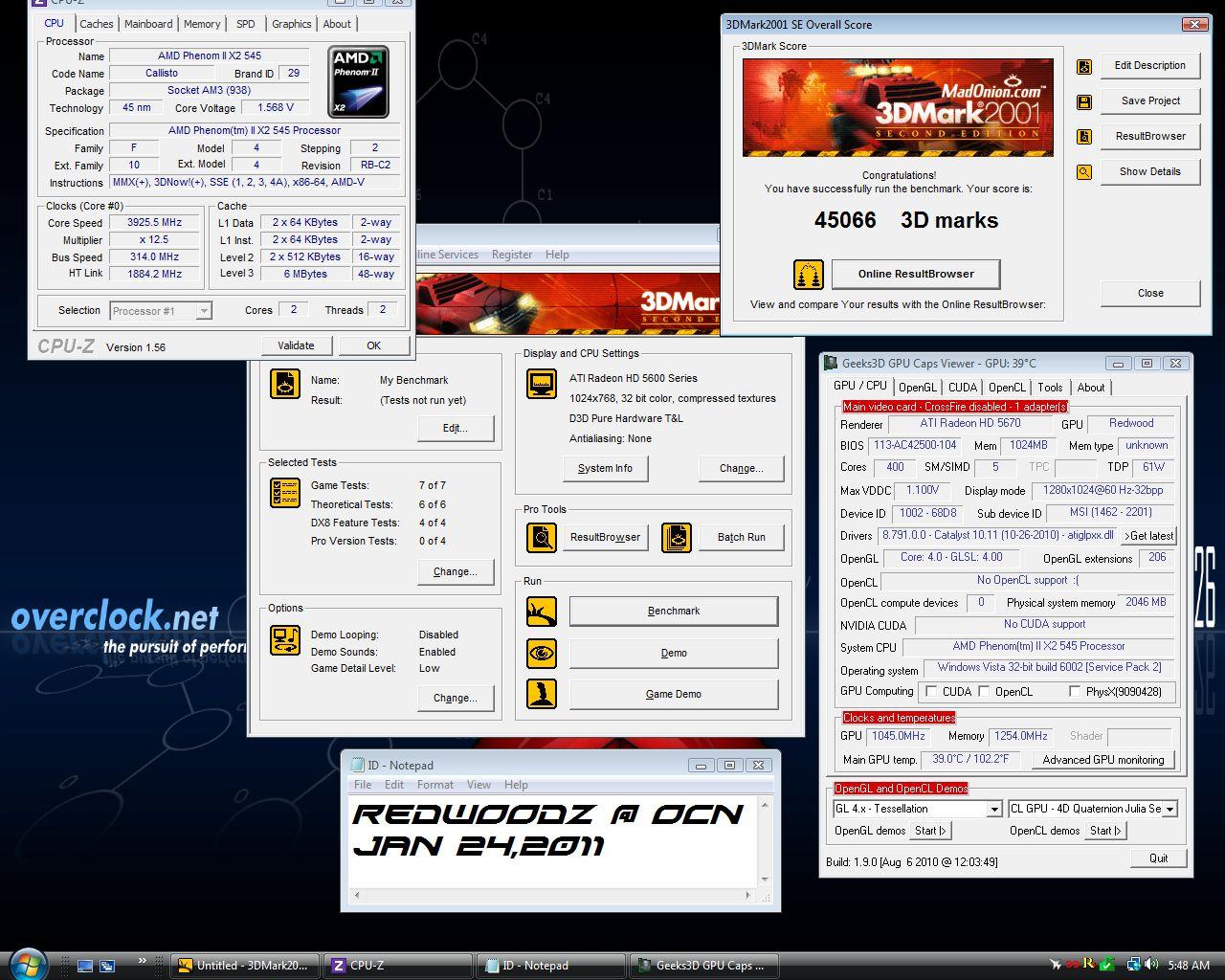Click the Get latest drivers button
The width and height of the screenshot is (1225, 980).
(1148, 536)
